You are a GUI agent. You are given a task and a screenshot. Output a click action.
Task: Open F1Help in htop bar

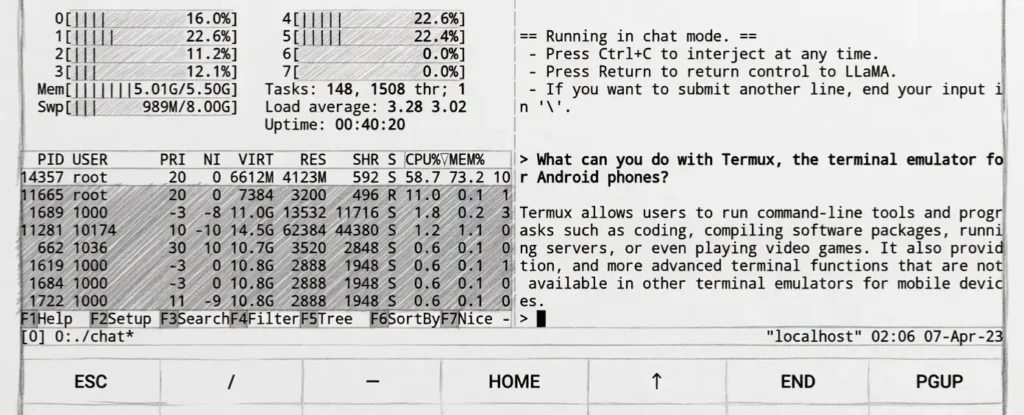click(x=46, y=319)
